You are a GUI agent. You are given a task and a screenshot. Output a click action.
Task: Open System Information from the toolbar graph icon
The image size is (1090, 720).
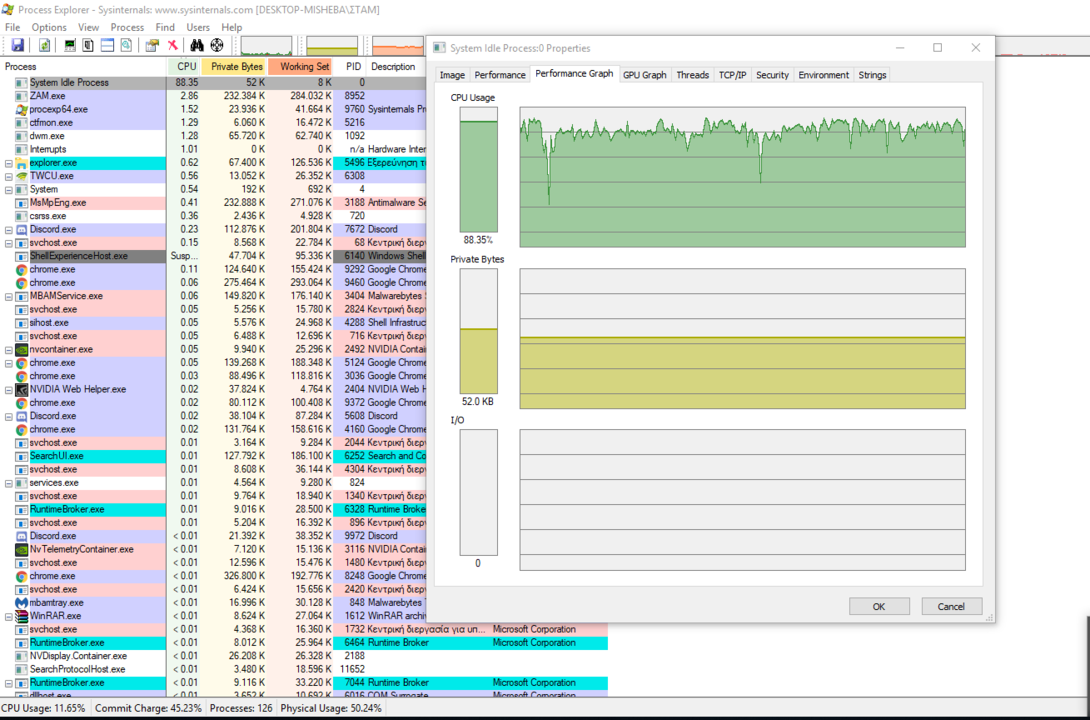tap(70, 45)
